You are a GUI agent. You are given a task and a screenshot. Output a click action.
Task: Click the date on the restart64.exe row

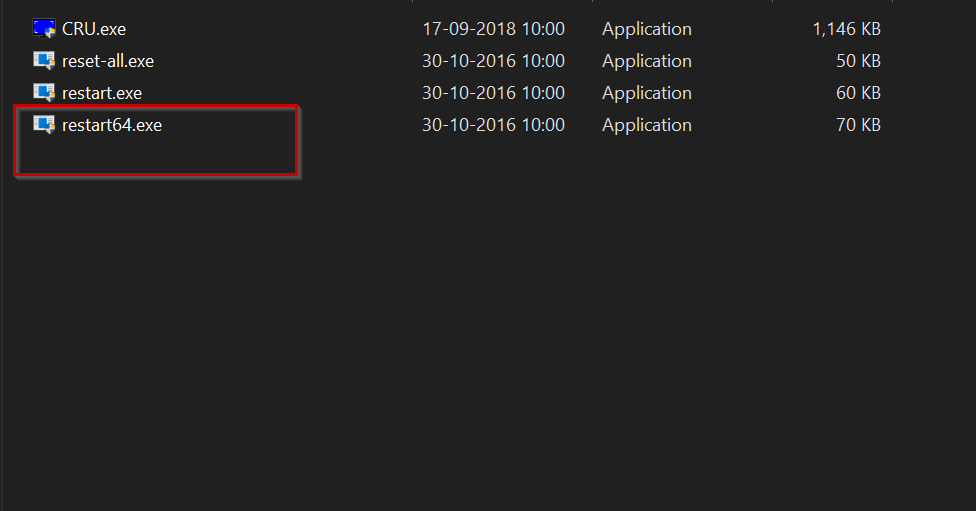(x=494, y=125)
